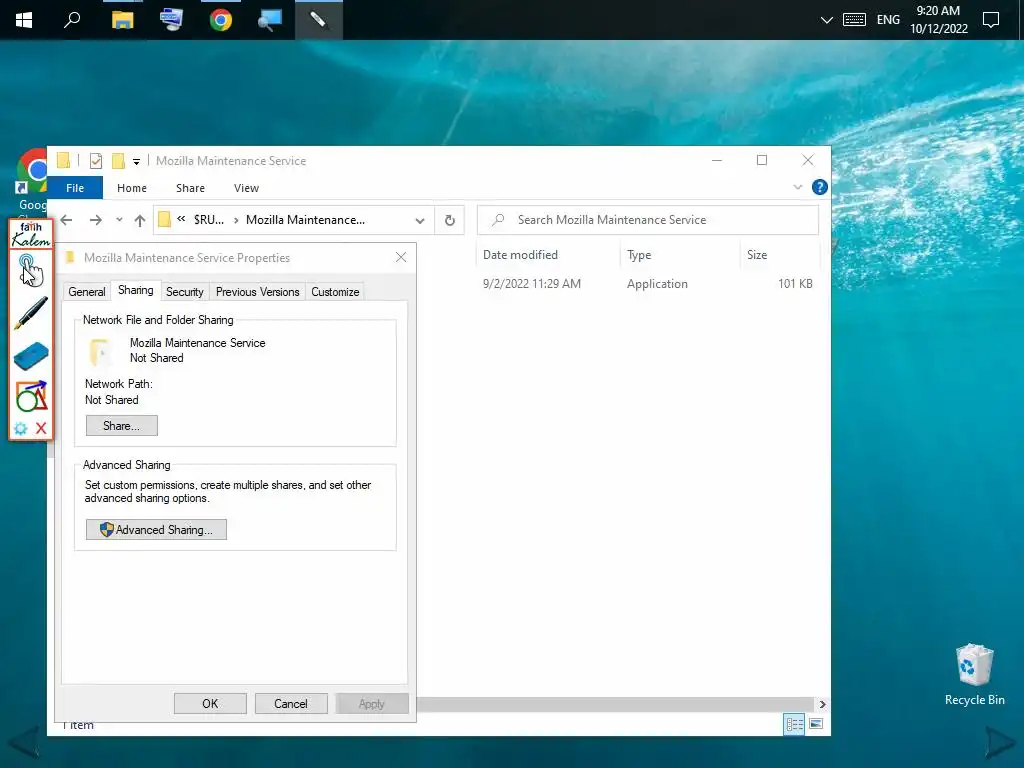Open the Share ribbon tab

tap(190, 188)
